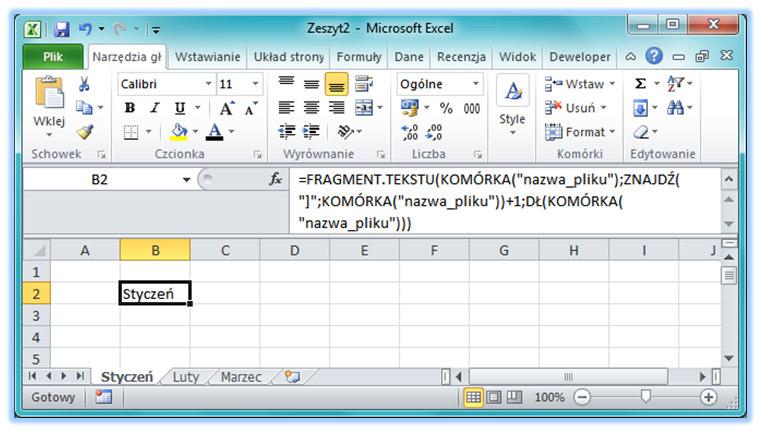Screen dimensions: 759x431
Task: Open the Calibri font name dropdown
Action: [x=208, y=84]
